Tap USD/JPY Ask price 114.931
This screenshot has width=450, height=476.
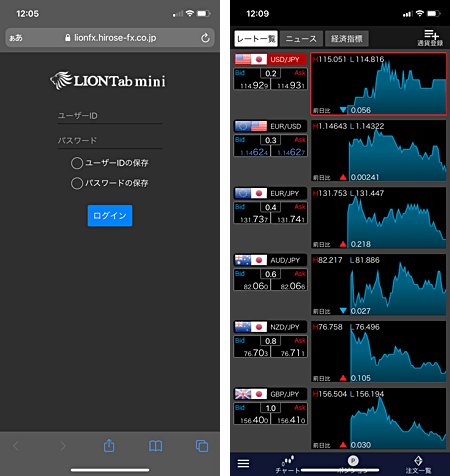[291, 86]
